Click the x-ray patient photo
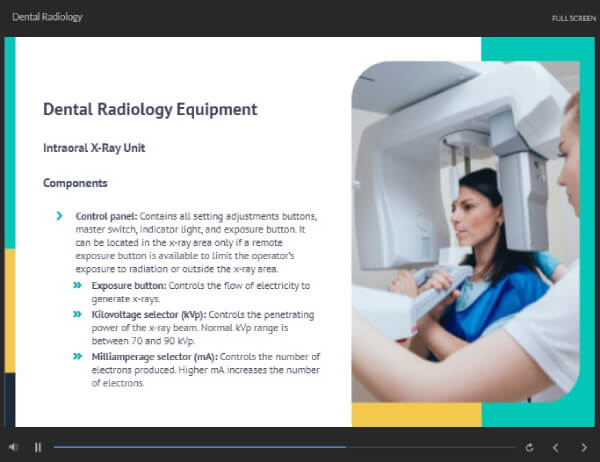This screenshot has height=462, width=600. pyautogui.click(x=465, y=232)
